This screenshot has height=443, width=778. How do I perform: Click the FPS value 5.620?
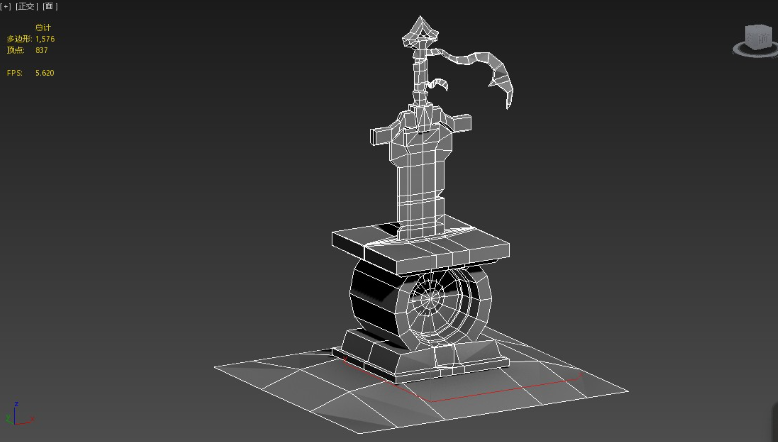click(x=45, y=73)
